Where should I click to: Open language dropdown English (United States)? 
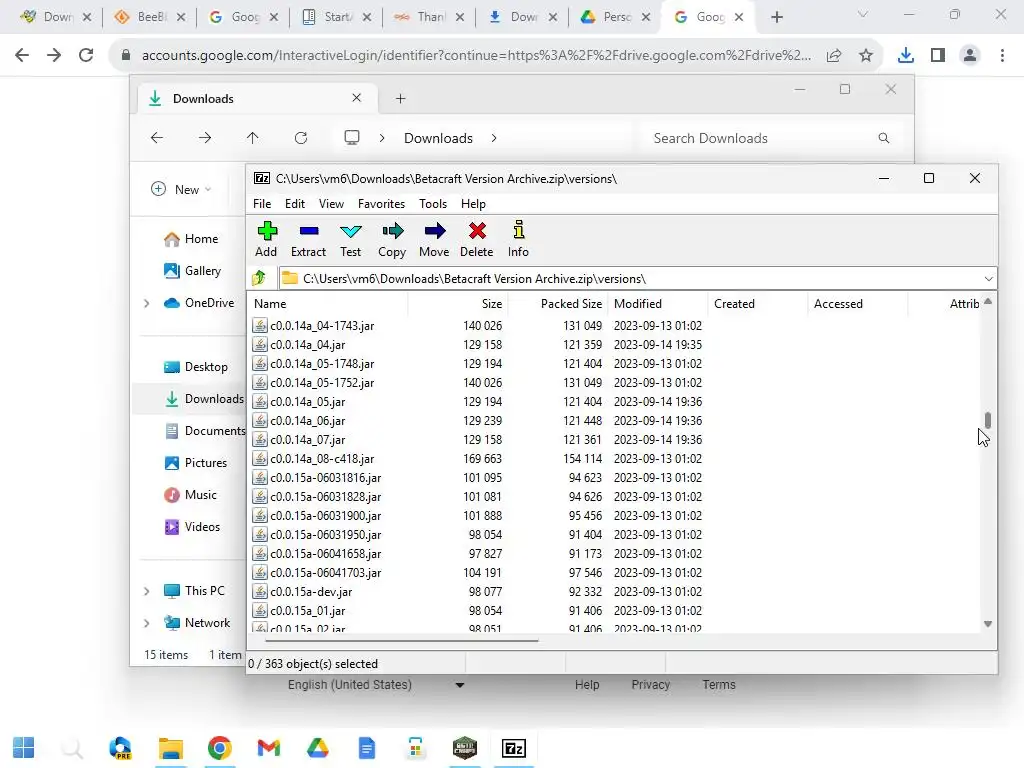pos(376,684)
